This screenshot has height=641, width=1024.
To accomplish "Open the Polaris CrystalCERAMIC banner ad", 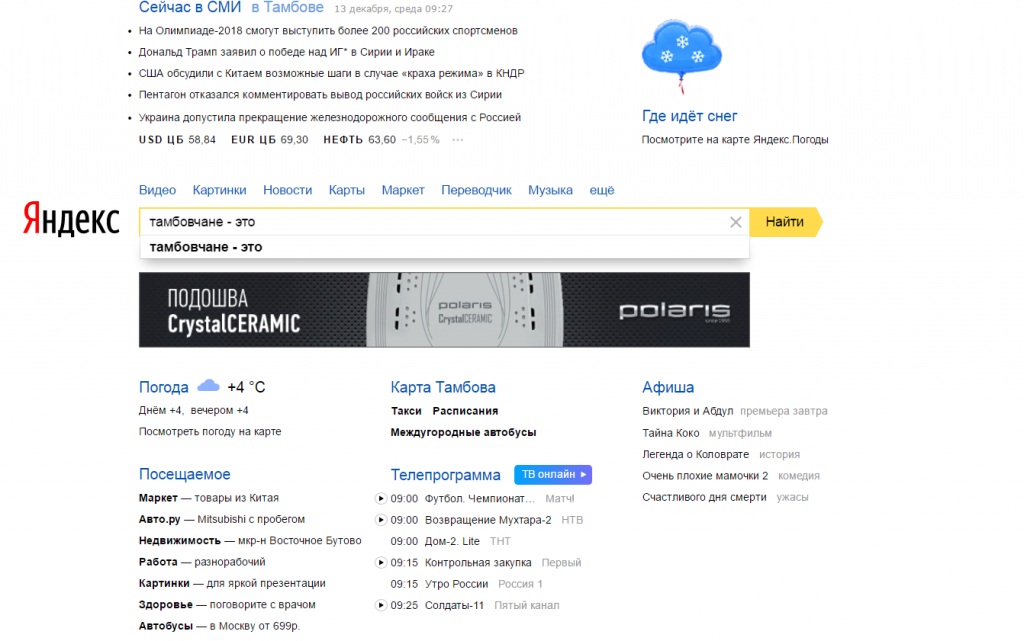I will coord(444,310).
